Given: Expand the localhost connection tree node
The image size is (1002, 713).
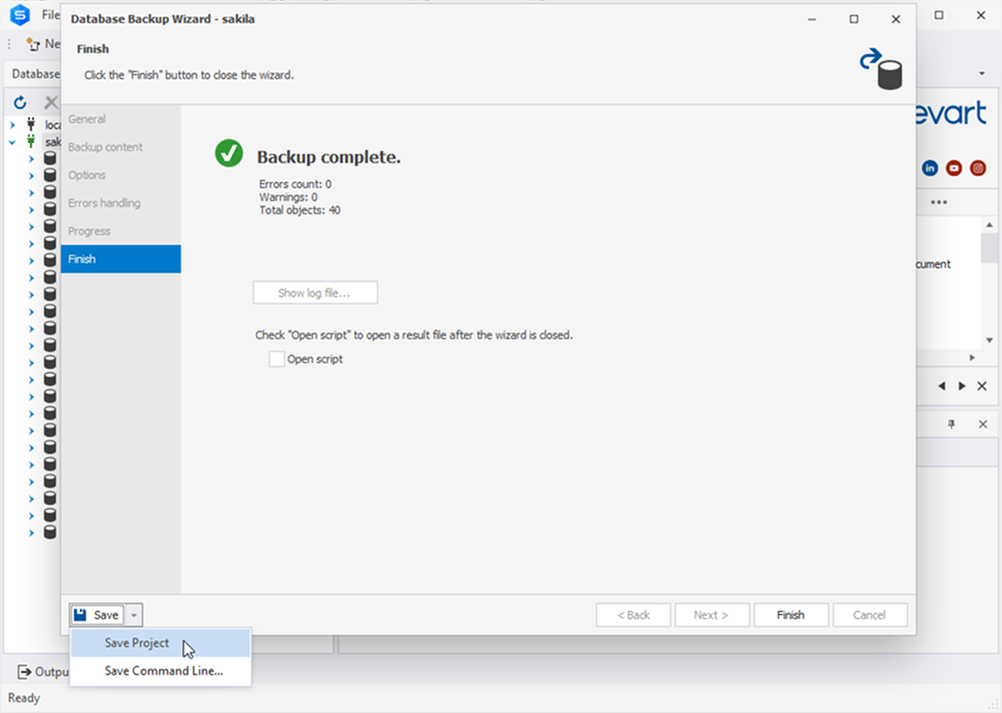Looking at the screenshot, I should [12, 125].
